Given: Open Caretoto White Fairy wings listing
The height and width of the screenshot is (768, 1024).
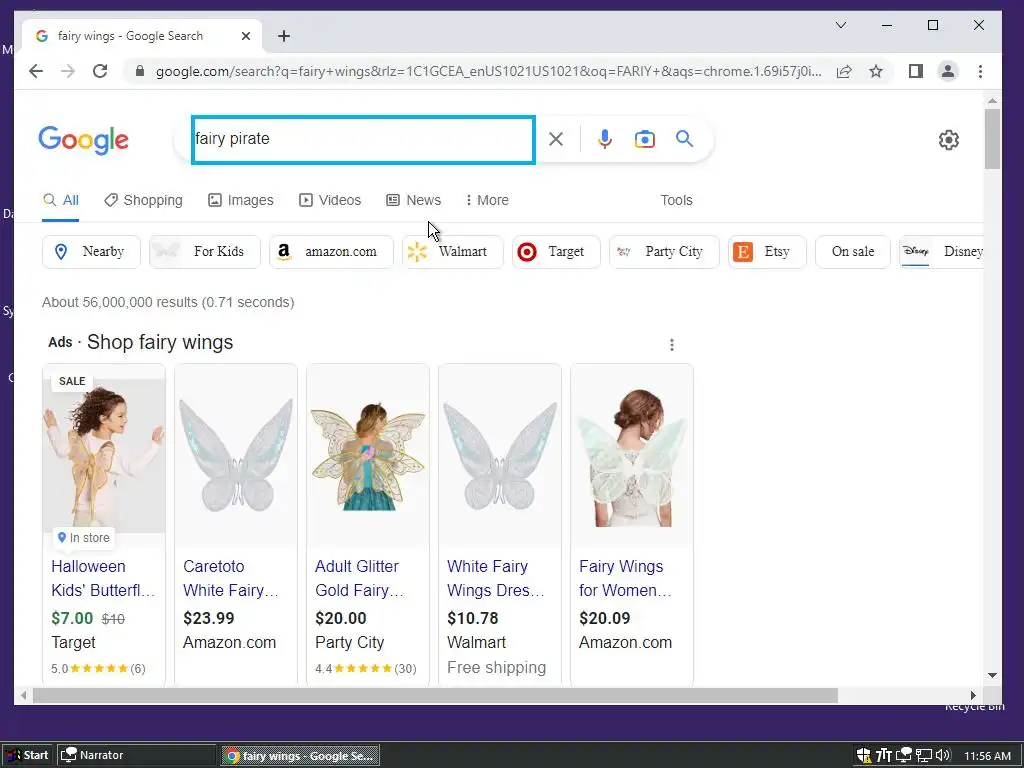Looking at the screenshot, I should click(231, 579).
